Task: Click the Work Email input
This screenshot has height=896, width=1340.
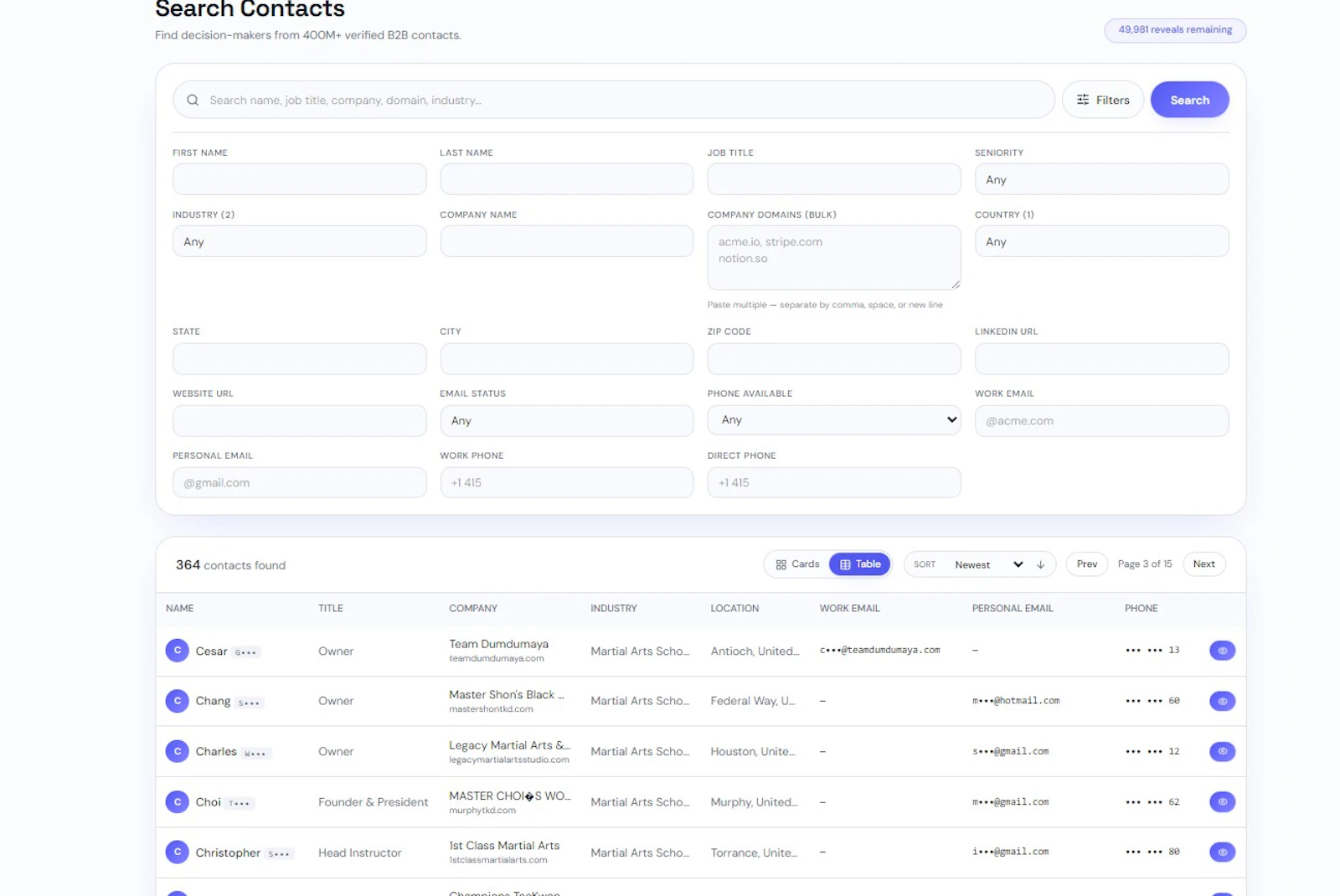Action: tap(1101, 420)
